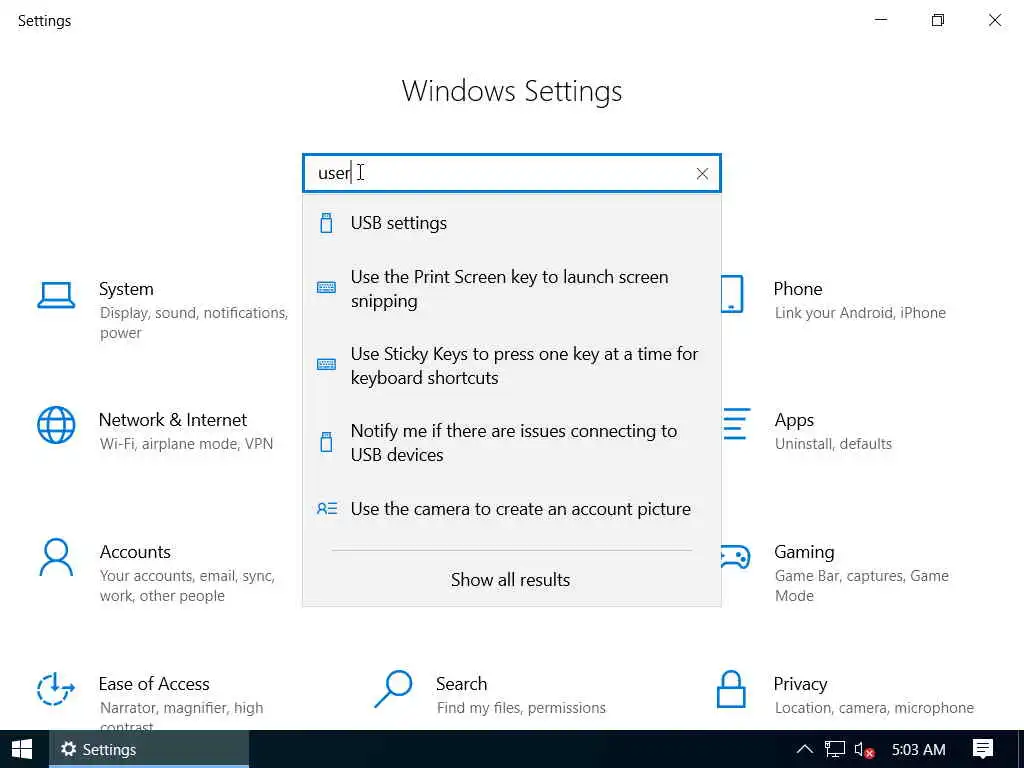Open the Windows Start button
The image size is (1024, 768).
22,749
